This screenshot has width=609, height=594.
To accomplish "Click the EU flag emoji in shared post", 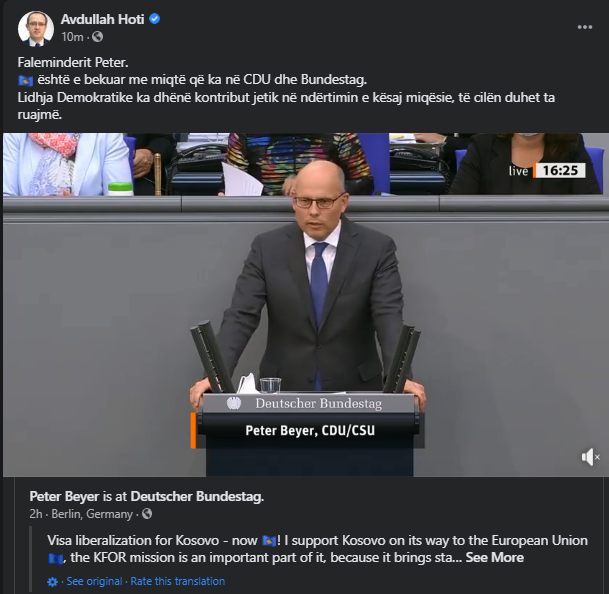I will [56, 558].
